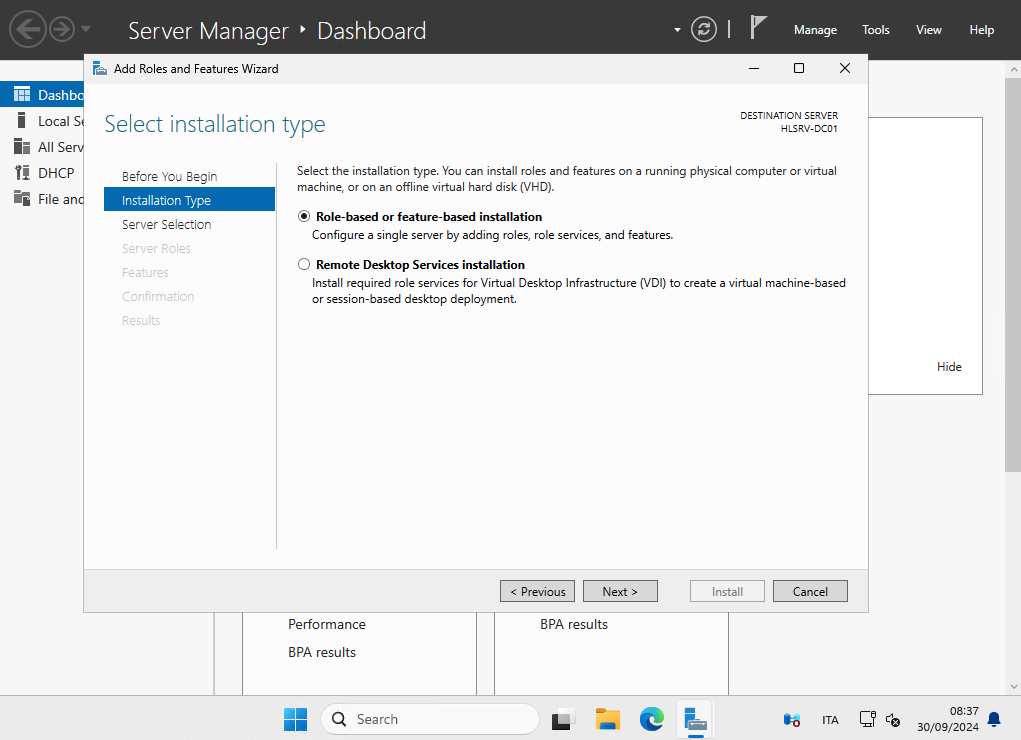Click the Server Manager back arrow

click(x=27, y=29)
